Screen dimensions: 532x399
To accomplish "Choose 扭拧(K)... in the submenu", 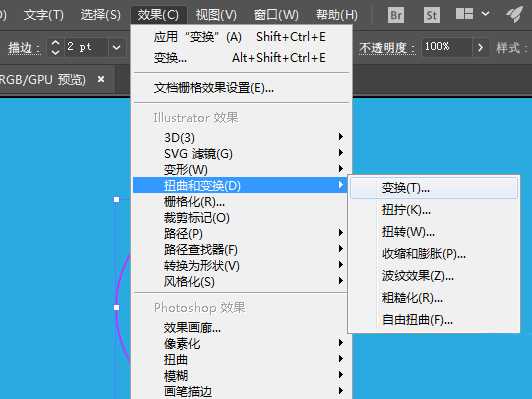I will coord(434,210).
